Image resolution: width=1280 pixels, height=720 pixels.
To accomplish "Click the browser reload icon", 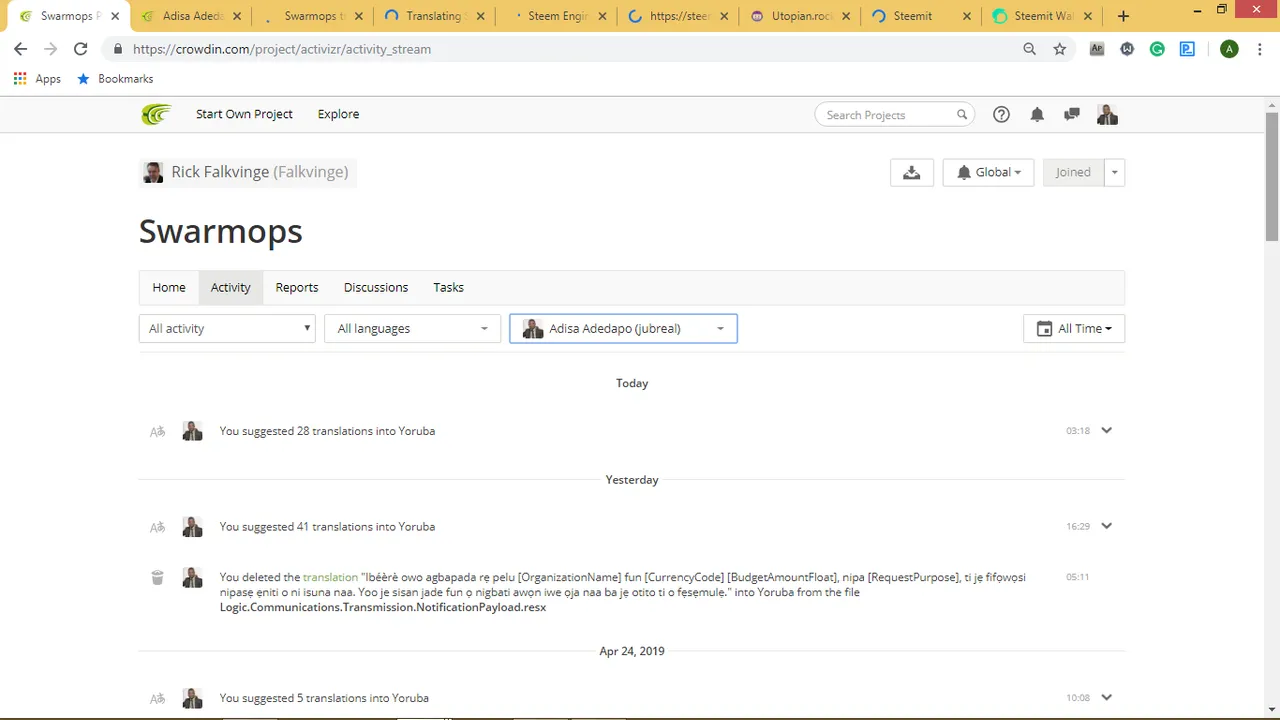I will [81, 49].
